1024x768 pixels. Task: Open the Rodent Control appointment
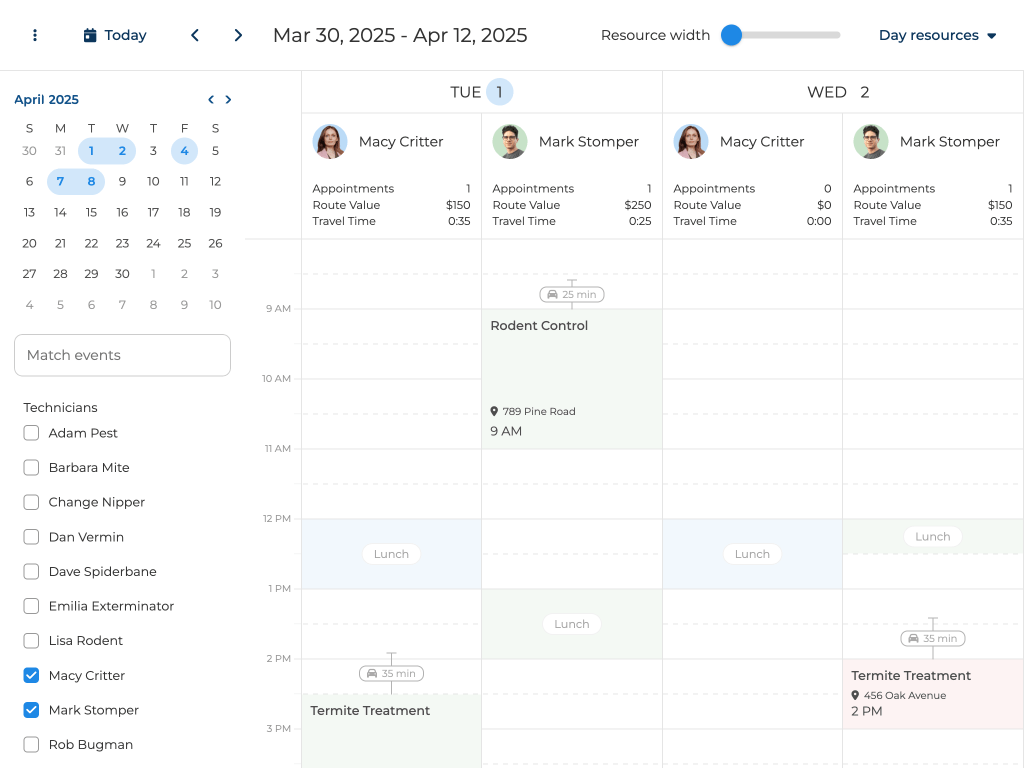tap(571, 378)
